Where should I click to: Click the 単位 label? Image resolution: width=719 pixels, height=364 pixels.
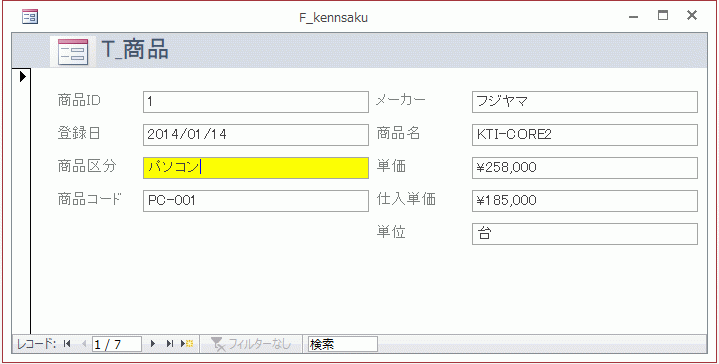391,232
